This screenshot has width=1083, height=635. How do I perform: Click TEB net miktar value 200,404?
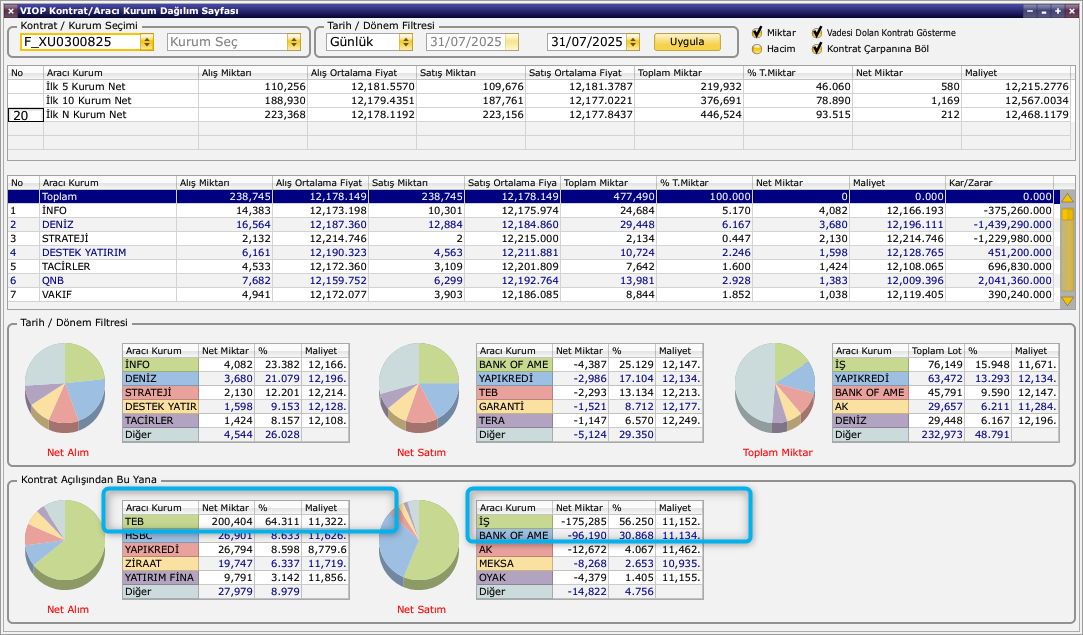(x=231, y=522)
